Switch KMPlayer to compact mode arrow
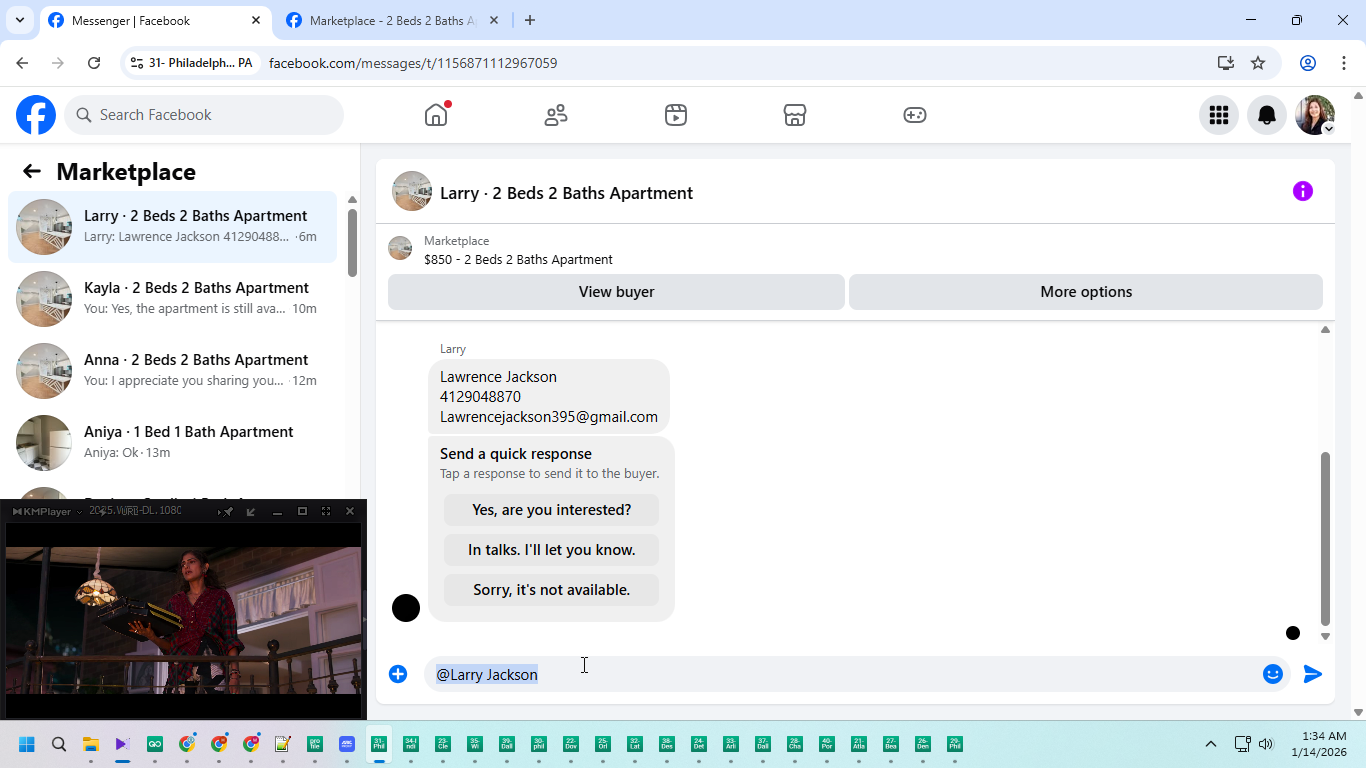 [251, 511]
